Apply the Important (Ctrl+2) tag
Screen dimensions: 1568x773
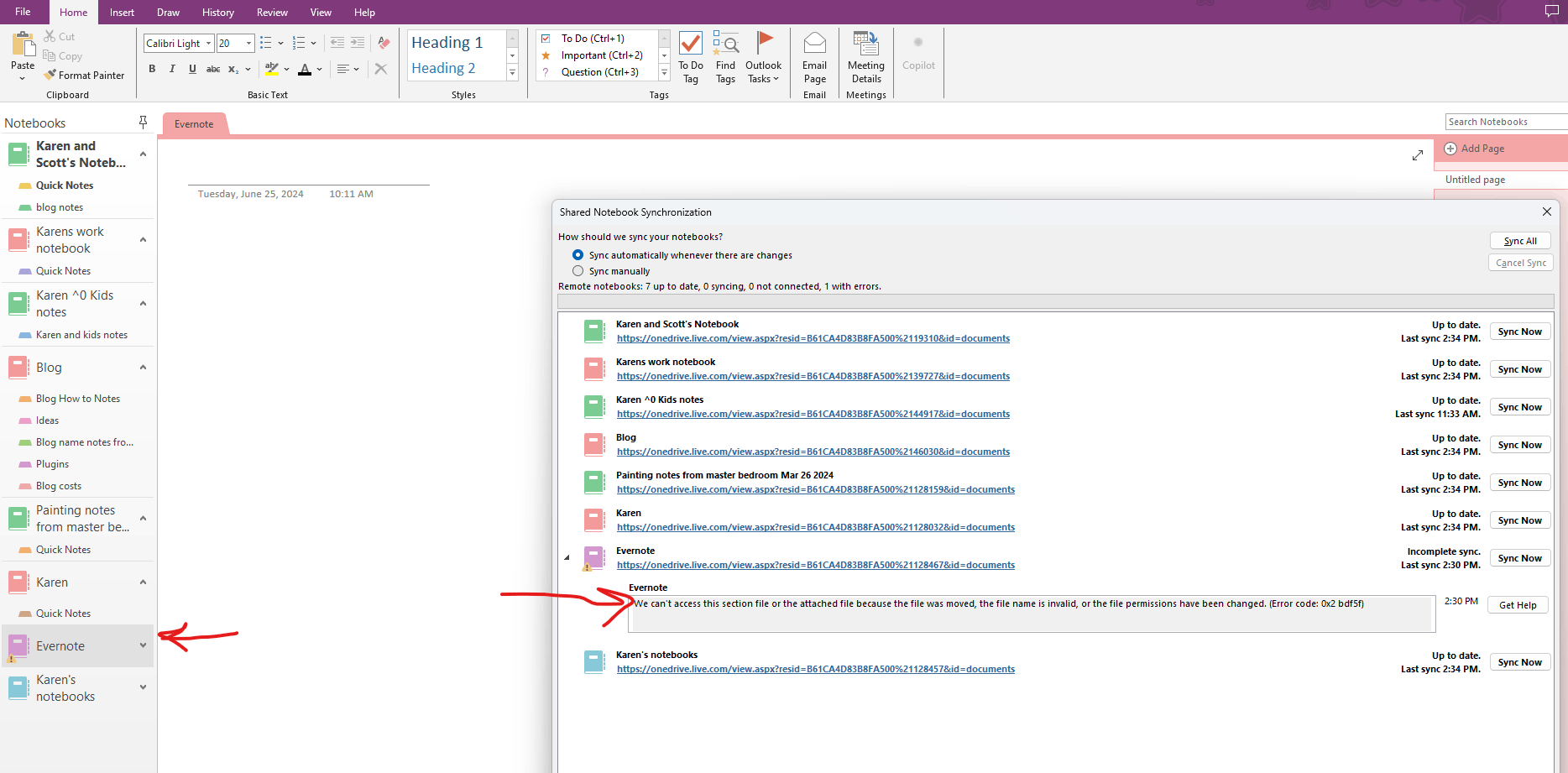pos(602,55)
